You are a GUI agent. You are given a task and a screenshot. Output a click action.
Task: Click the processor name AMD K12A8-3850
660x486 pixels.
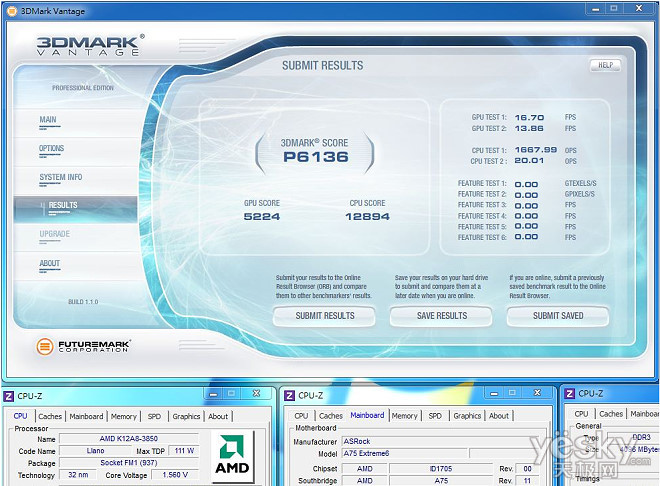tap(129, 438)
